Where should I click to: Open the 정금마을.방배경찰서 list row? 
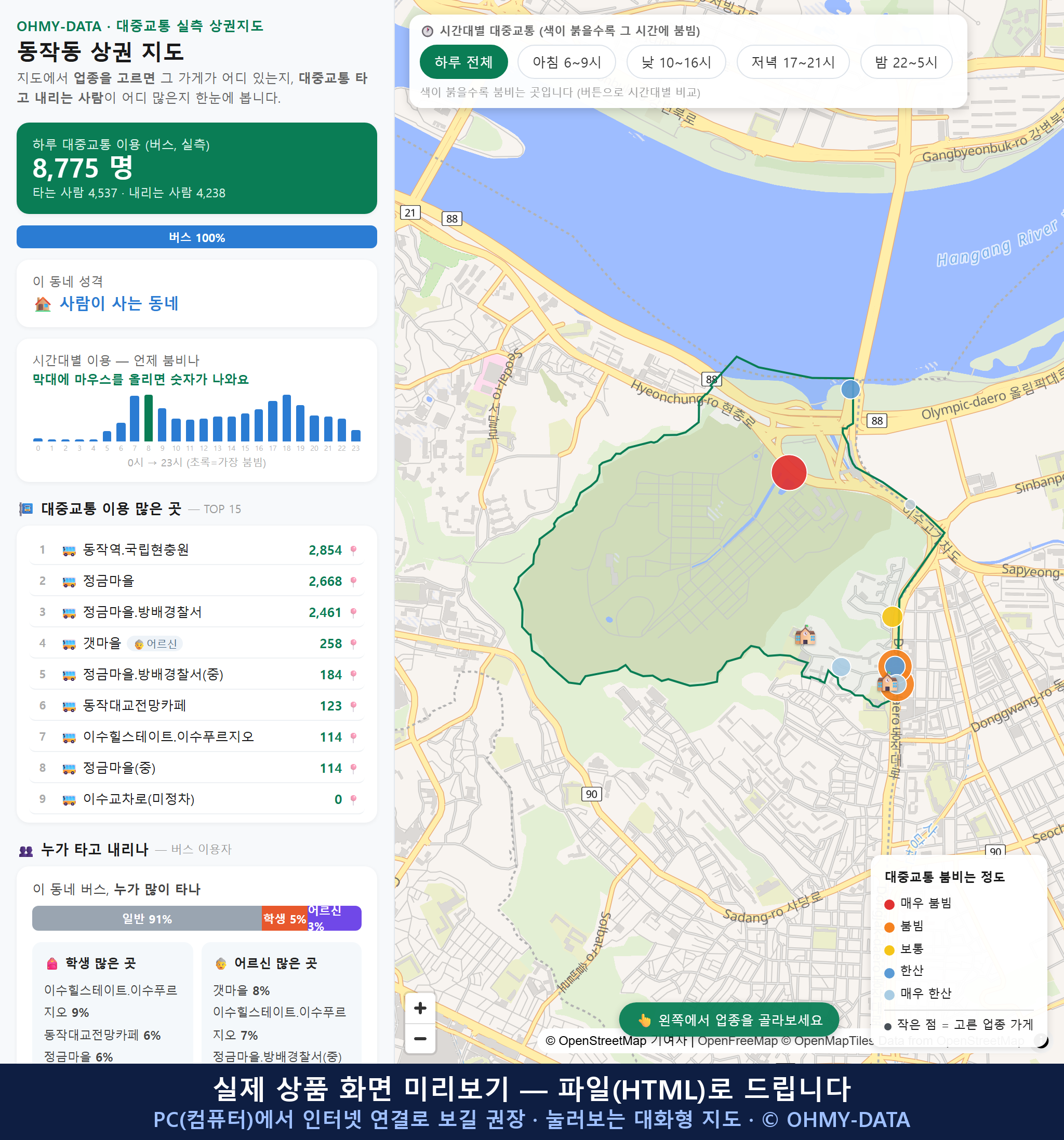pos(197,612)
